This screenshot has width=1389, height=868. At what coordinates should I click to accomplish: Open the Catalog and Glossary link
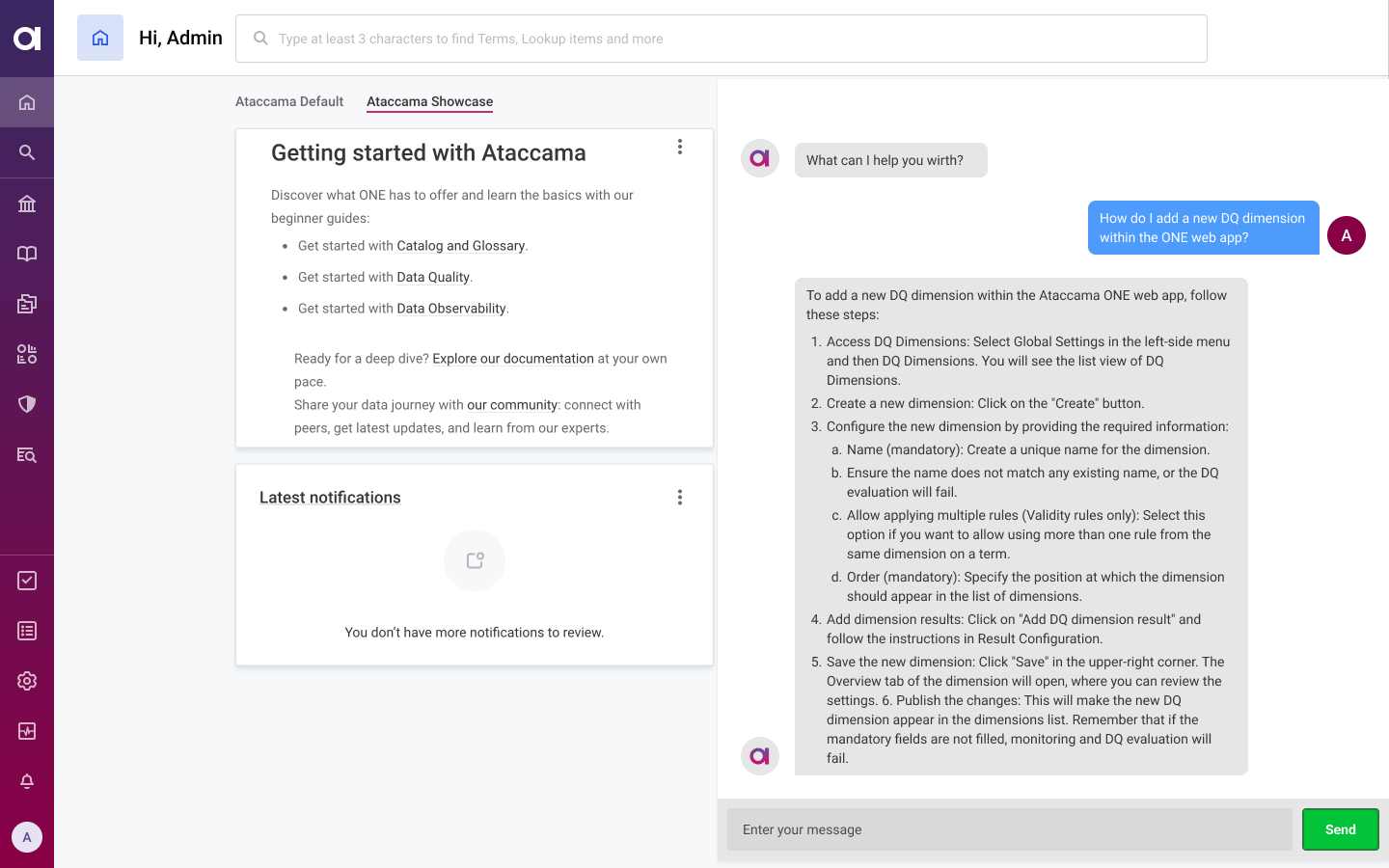(x=460, y=246)
